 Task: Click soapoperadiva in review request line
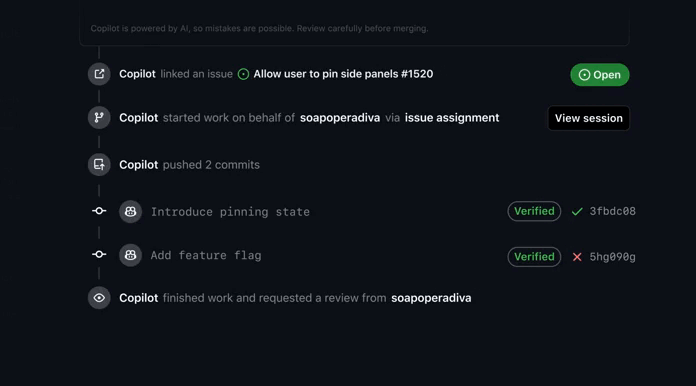(x=431, y=298)
